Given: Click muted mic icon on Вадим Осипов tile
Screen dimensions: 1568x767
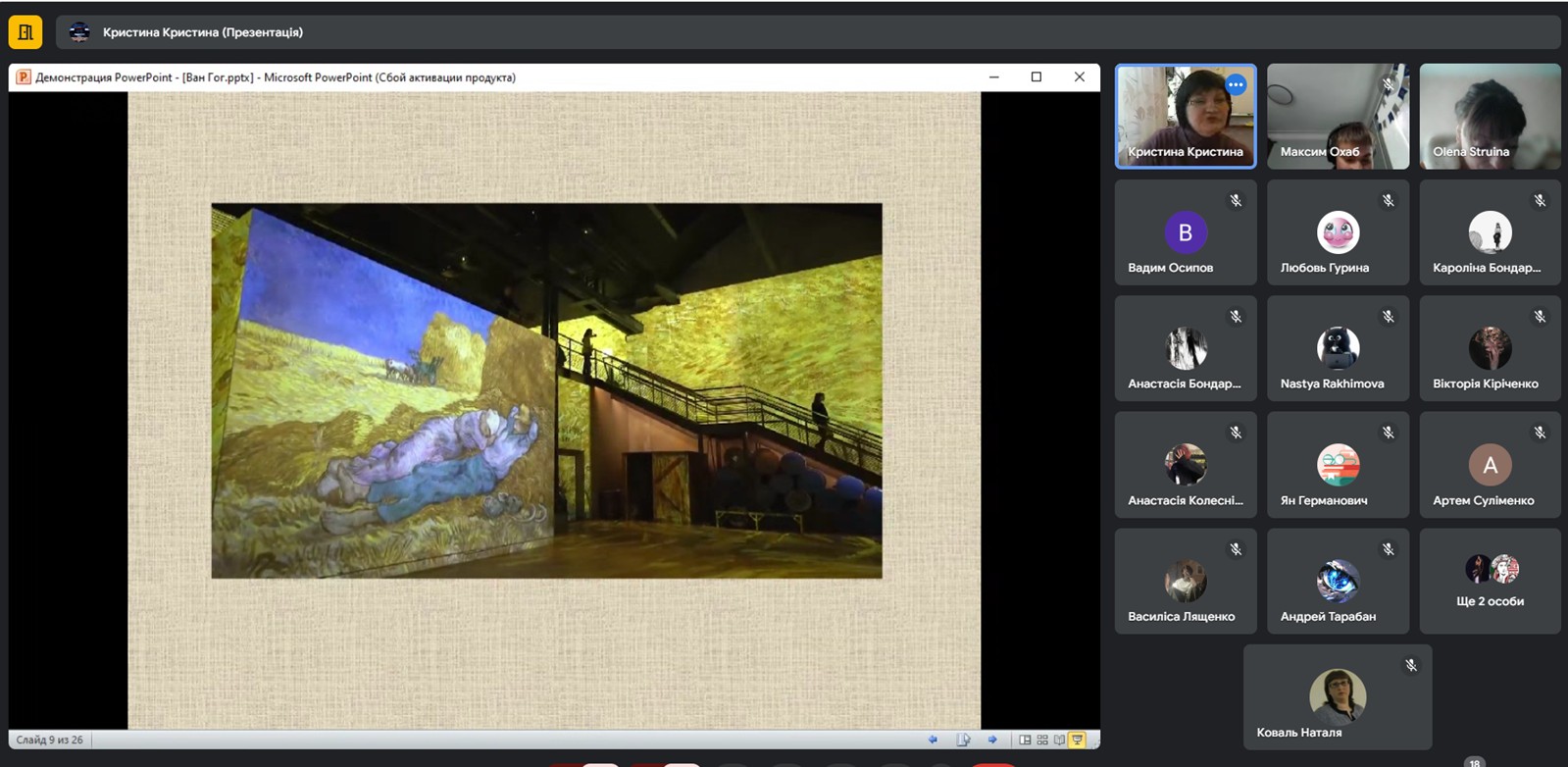Looking at the screenshot, I should 1236,201.
